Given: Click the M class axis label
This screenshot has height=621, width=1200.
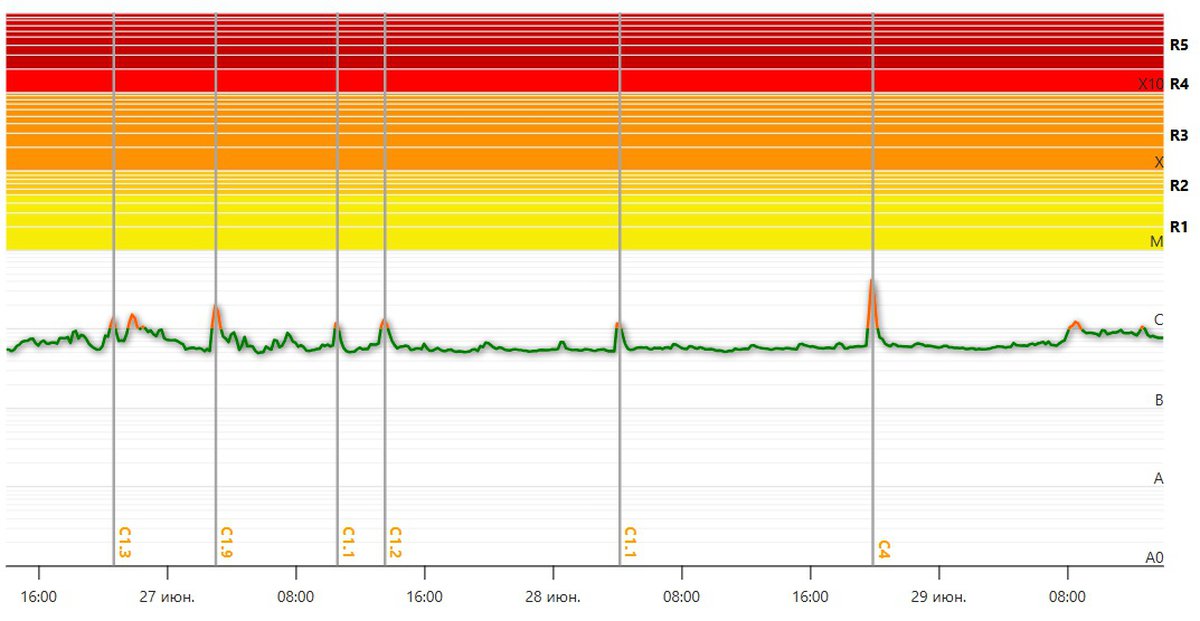Looking at the screenshot, I should tap(1158, 241).
